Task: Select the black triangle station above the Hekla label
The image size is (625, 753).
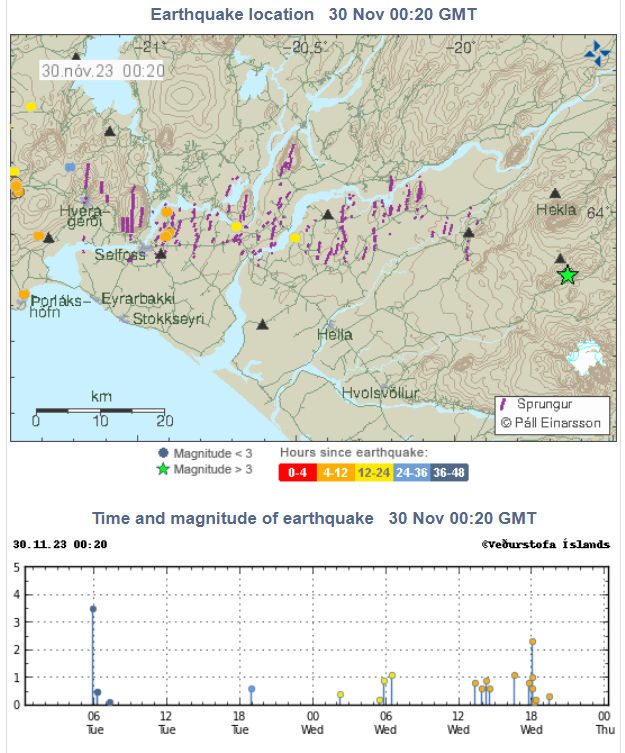Action: 555,194
